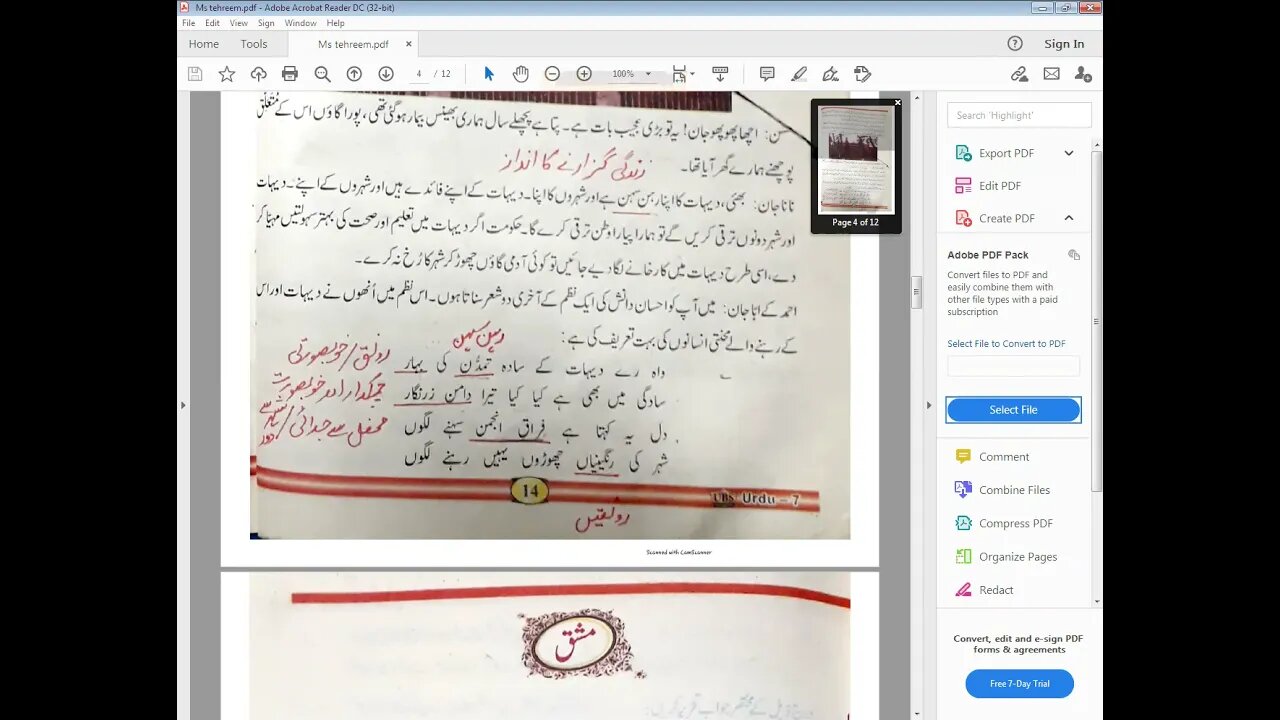This screenshot has width=1280, height=720.
Task: Share a link to this file icon
Action: coord(1019,74)
